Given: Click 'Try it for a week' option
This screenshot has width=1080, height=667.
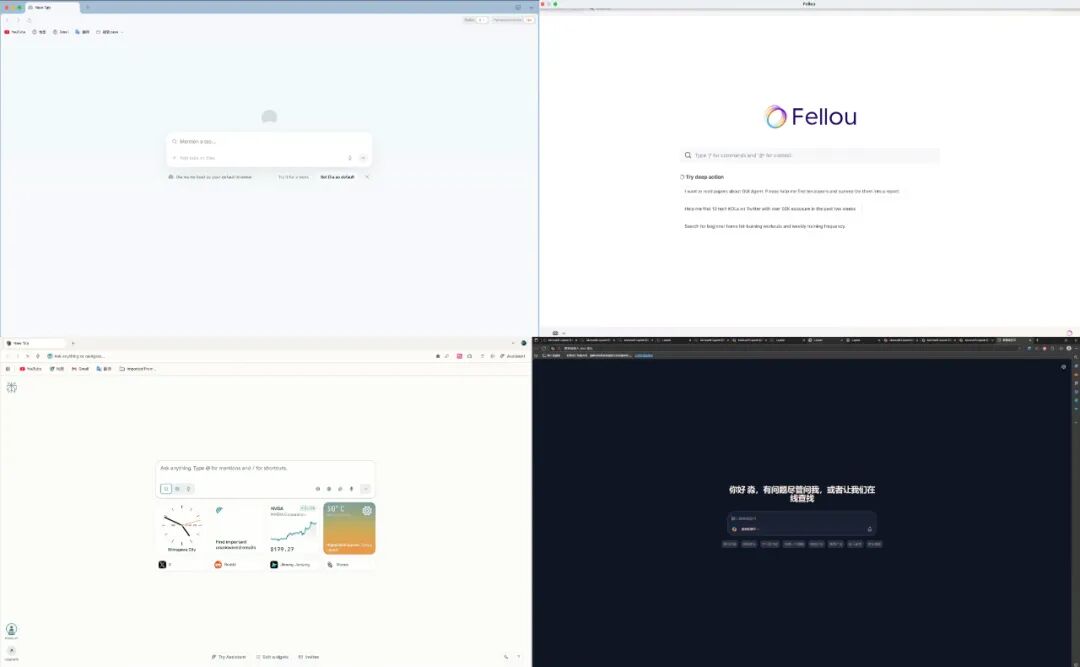Looking at the screenshot, I should [x=293, y=177].
